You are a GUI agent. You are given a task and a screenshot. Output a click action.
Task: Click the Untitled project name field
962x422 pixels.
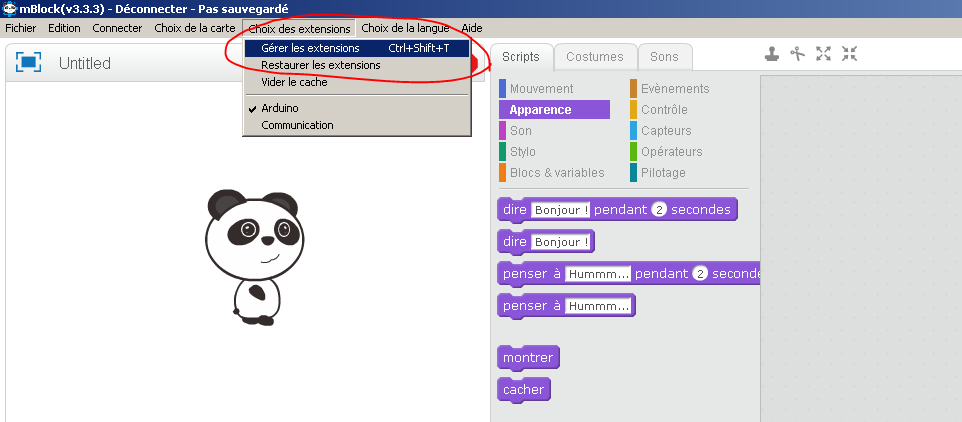pyautogui.click(x=85, y=64)
